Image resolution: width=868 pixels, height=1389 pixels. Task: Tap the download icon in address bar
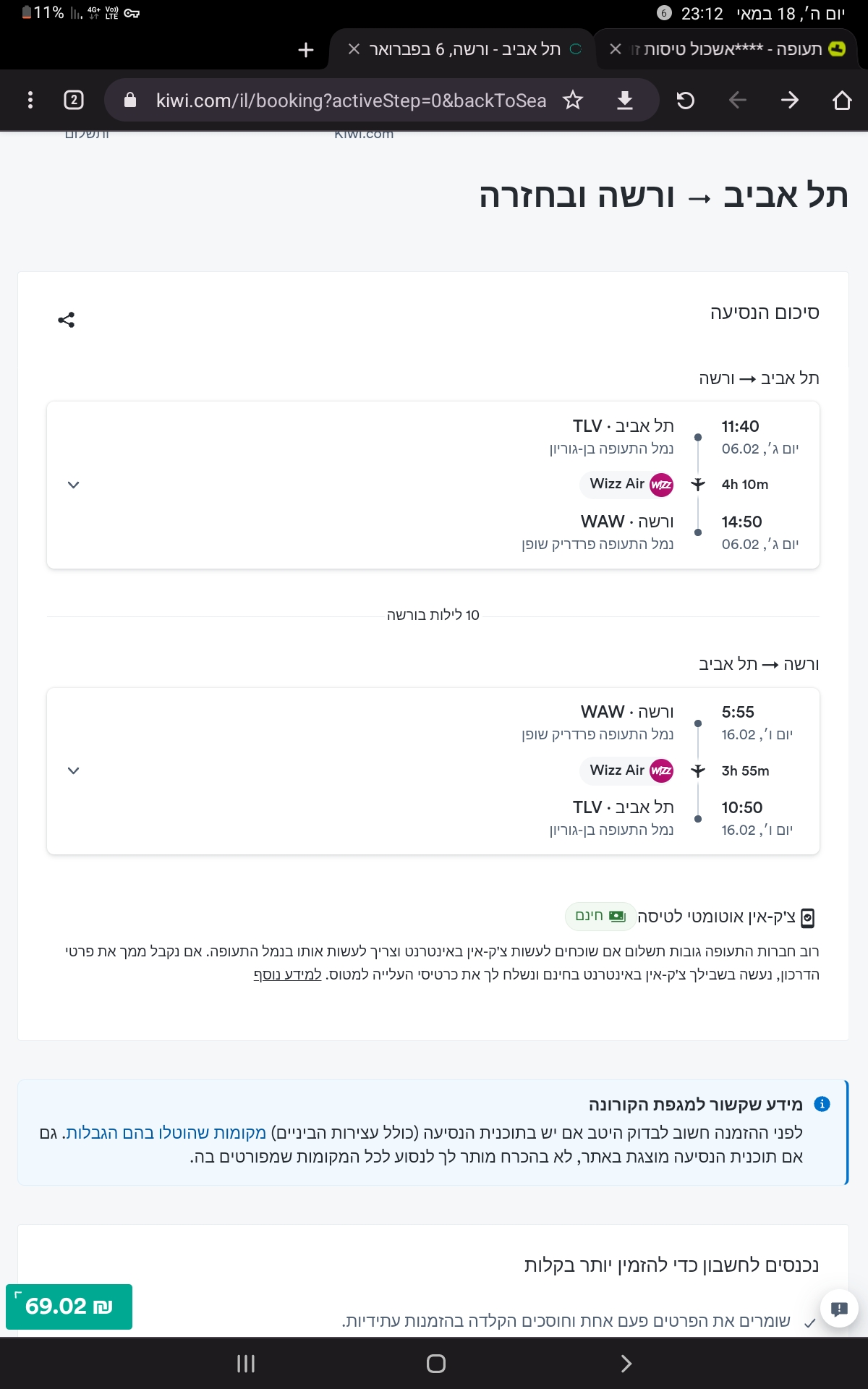click(x=625, y=100)
